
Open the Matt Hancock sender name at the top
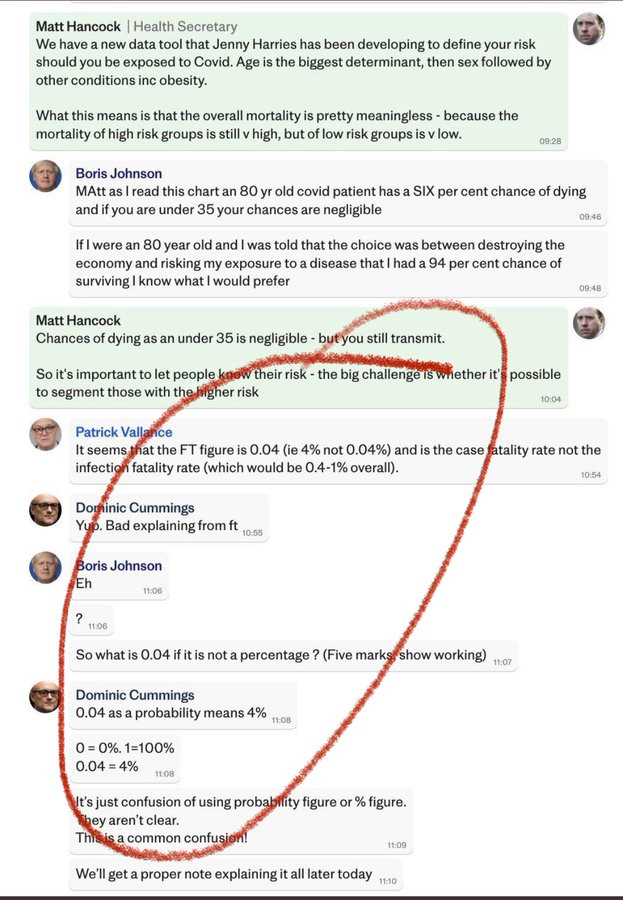[78, 26]
